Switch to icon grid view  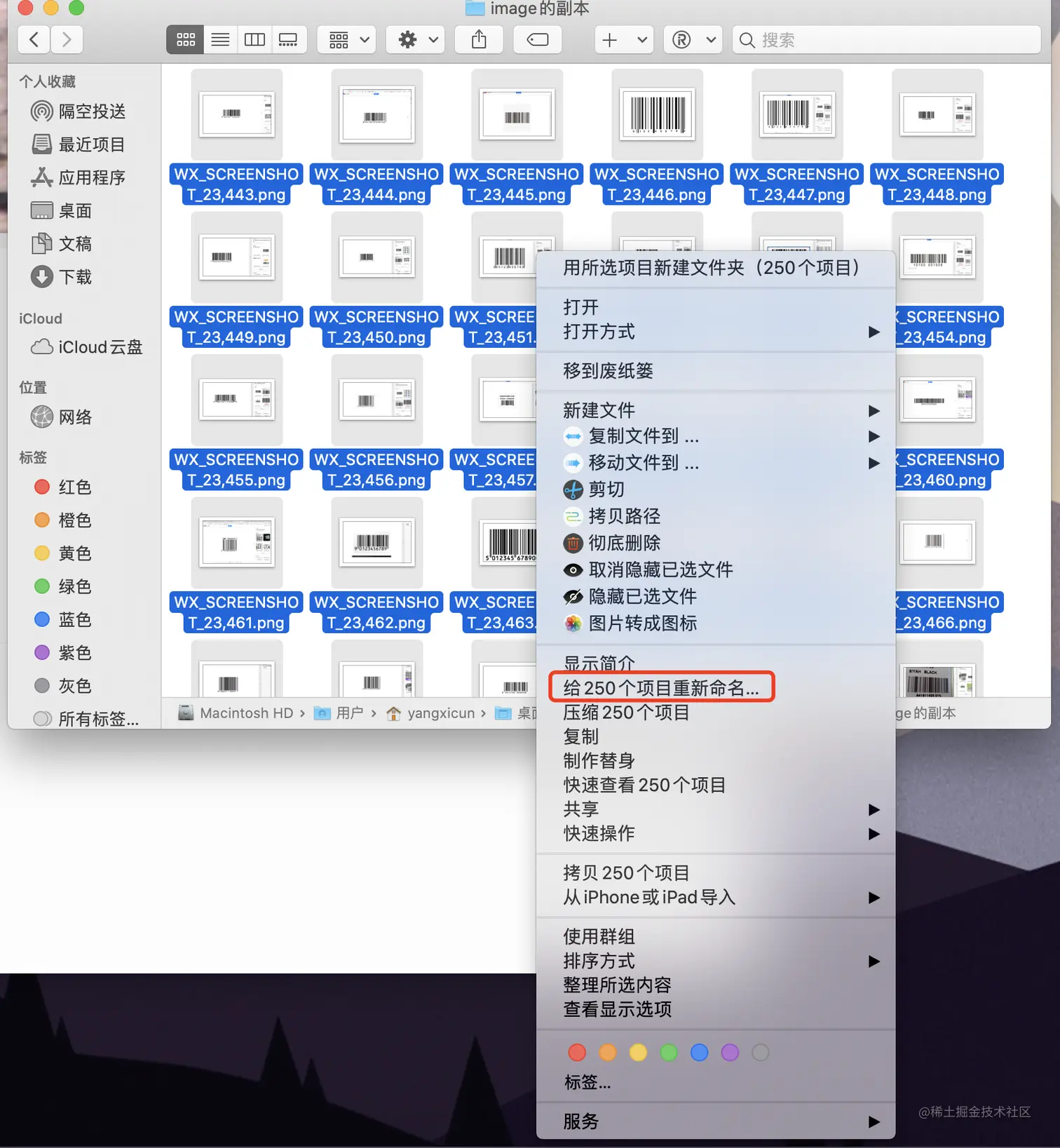click(185, 39)
